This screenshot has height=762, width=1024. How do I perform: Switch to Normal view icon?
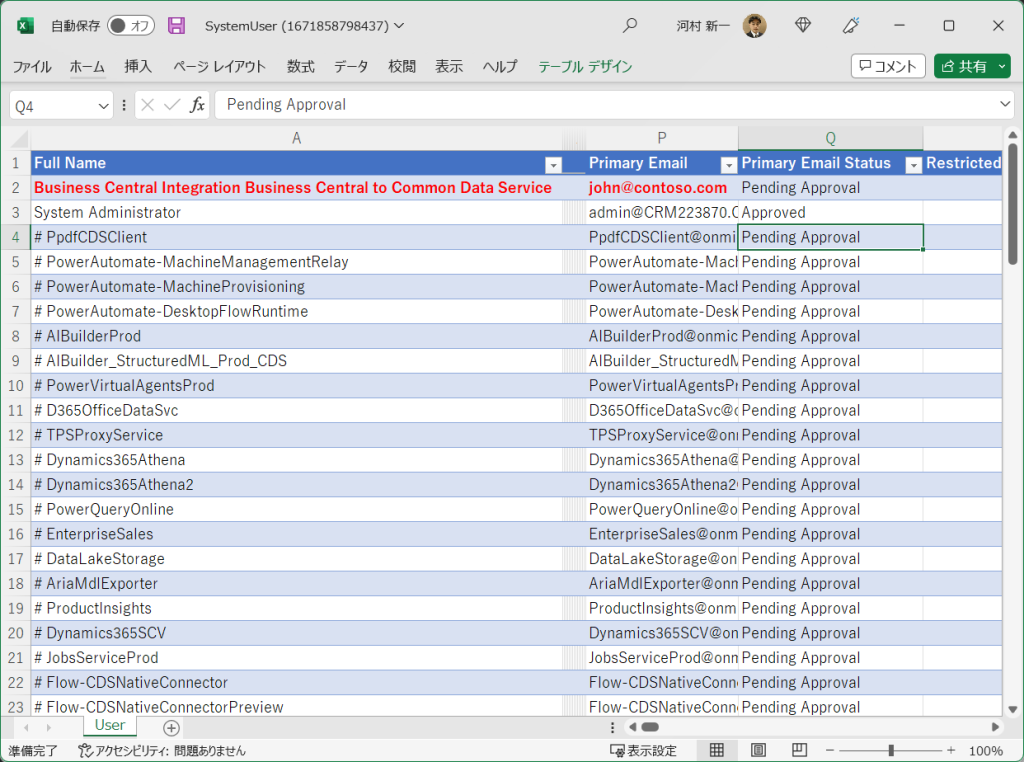coord(716,750)
